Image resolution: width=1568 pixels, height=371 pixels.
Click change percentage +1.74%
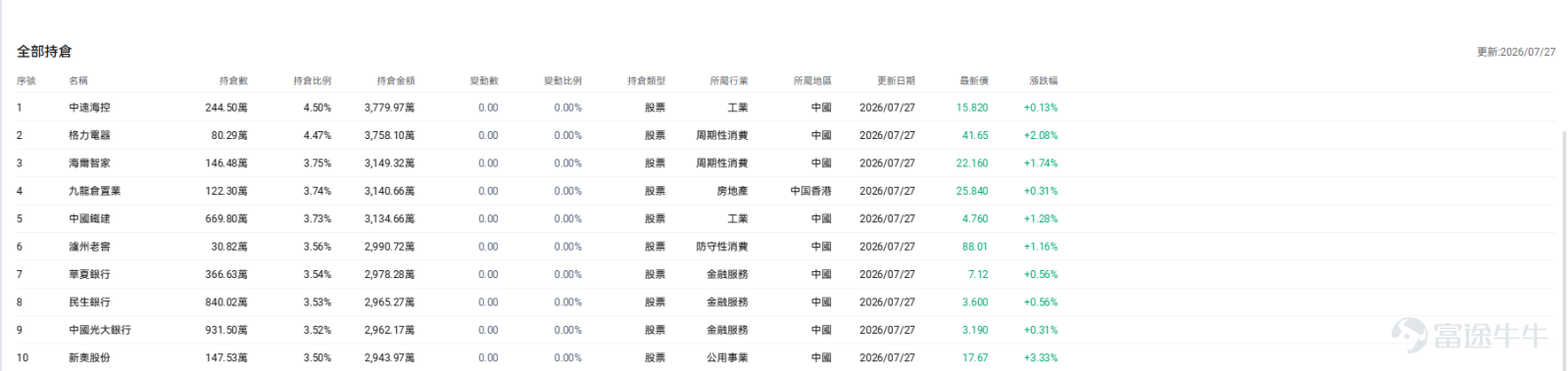coord(1041,163)
